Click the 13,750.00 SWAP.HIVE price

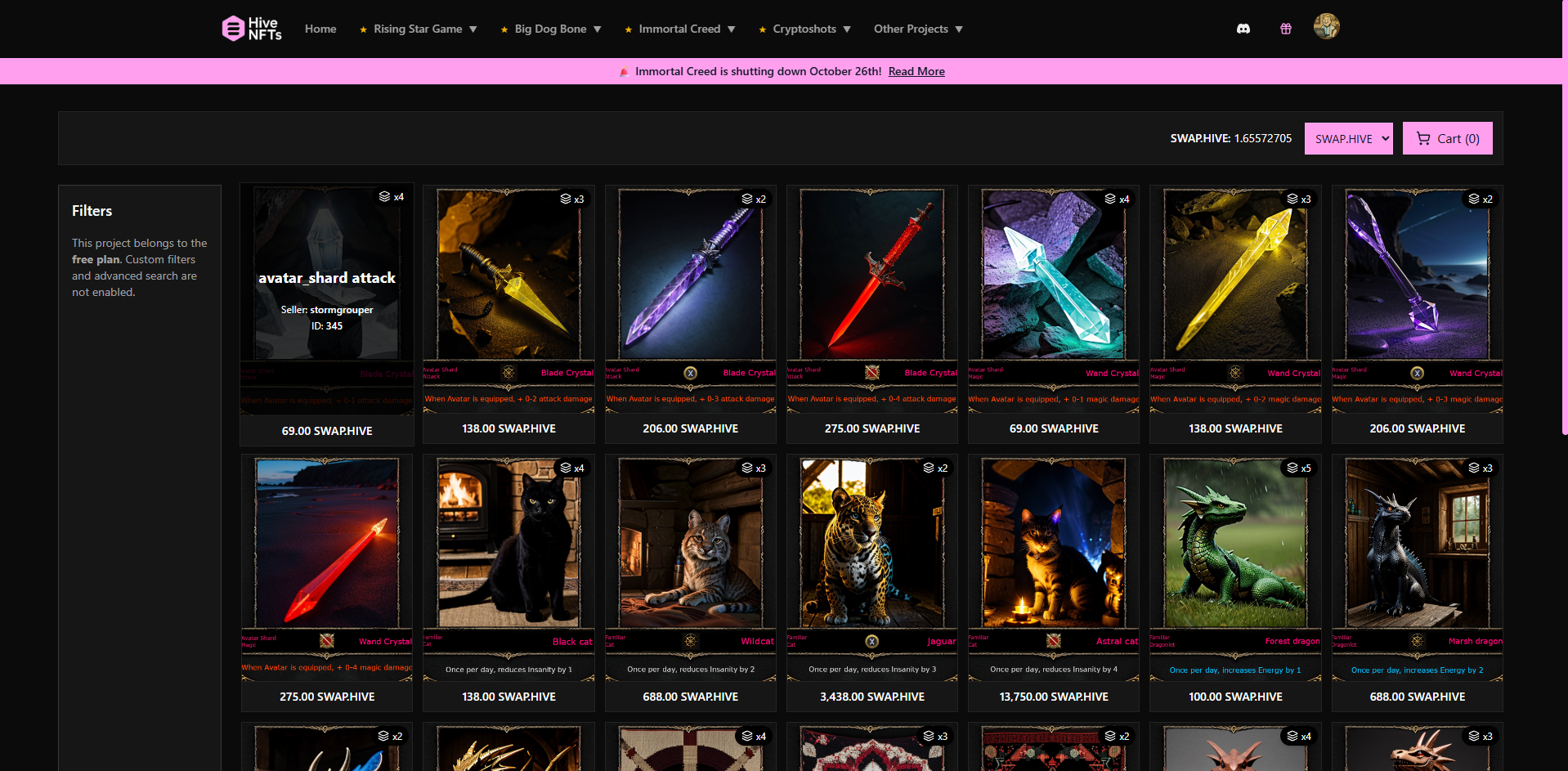tap(1053, 697)
